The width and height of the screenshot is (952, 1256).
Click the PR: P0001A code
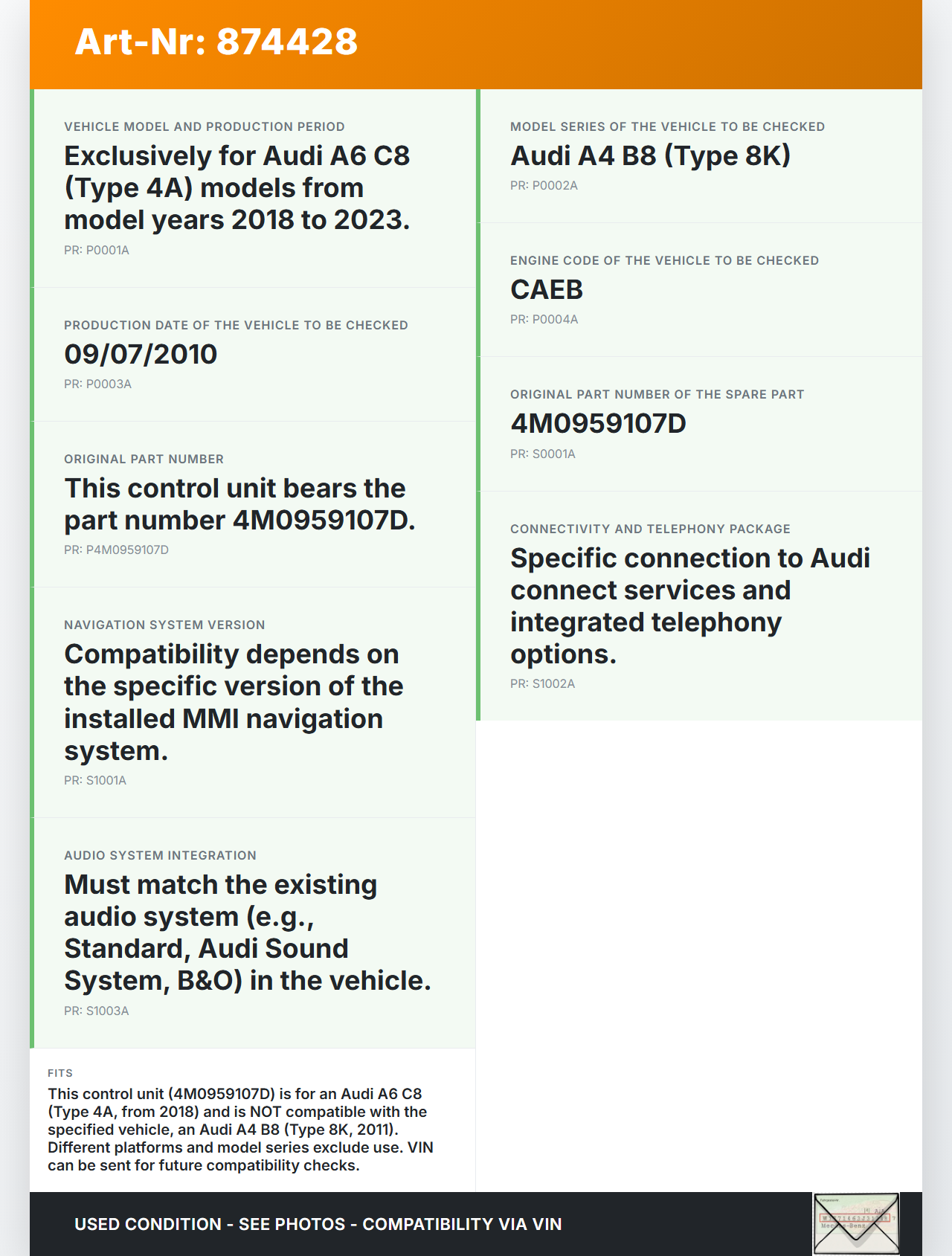97,250
